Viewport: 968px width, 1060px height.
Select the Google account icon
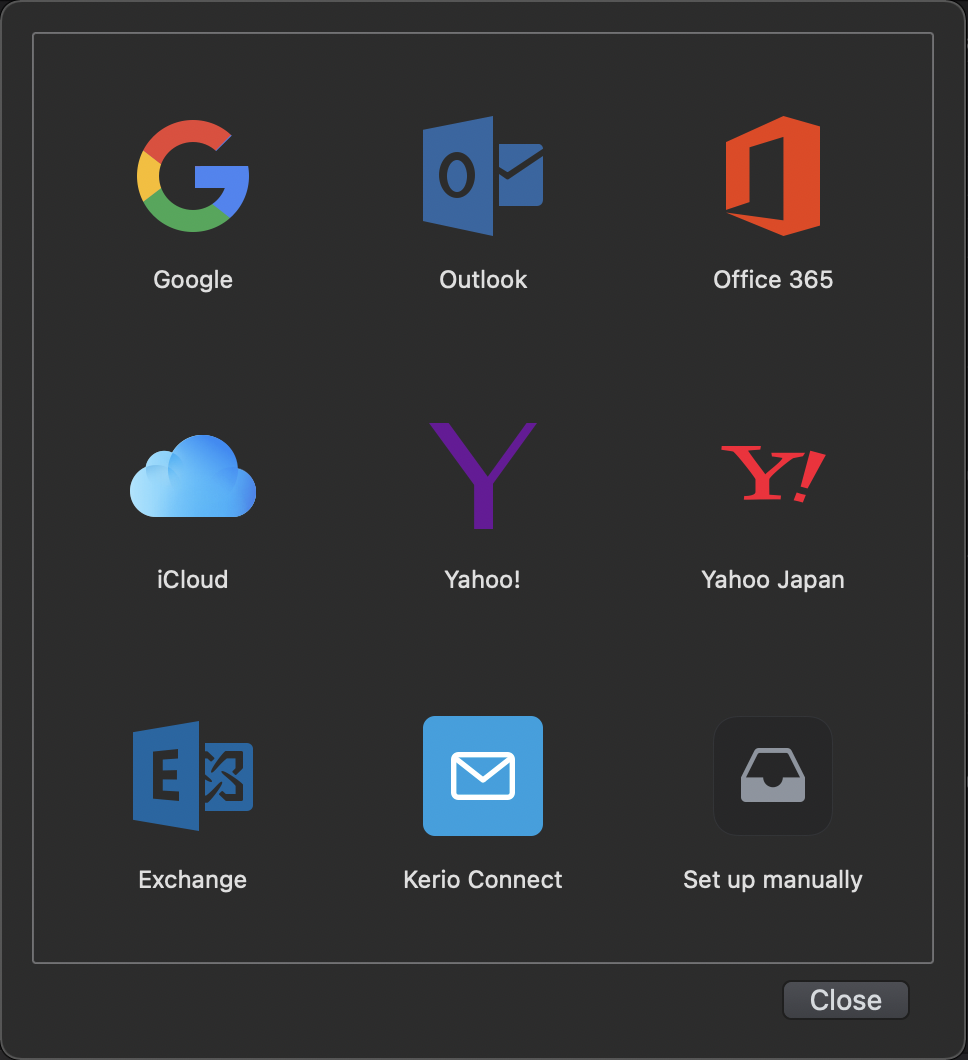[x=193, y=176]
